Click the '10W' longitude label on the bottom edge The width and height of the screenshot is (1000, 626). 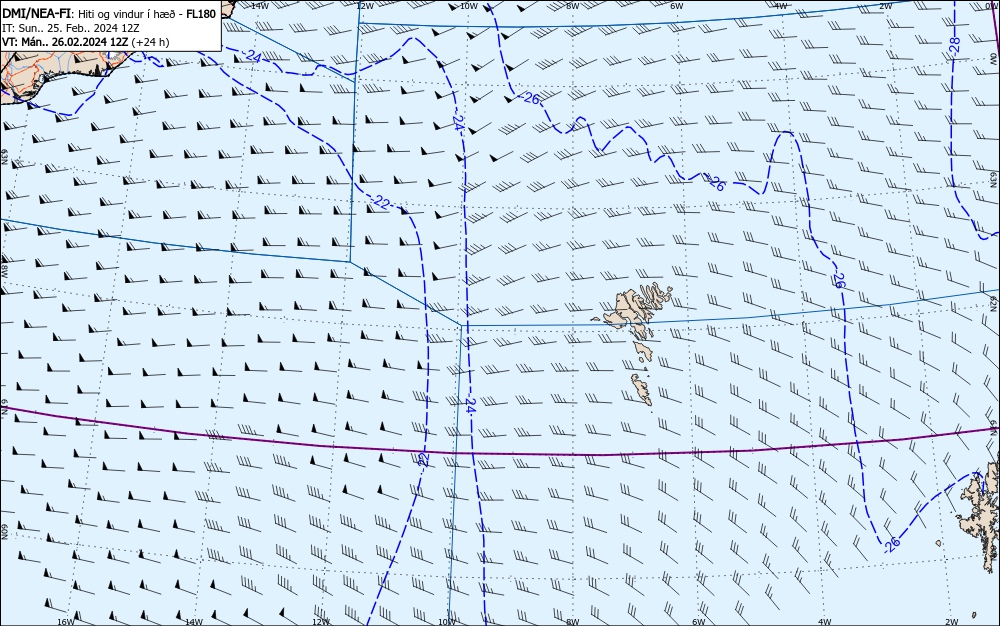(x=447, y=621)
